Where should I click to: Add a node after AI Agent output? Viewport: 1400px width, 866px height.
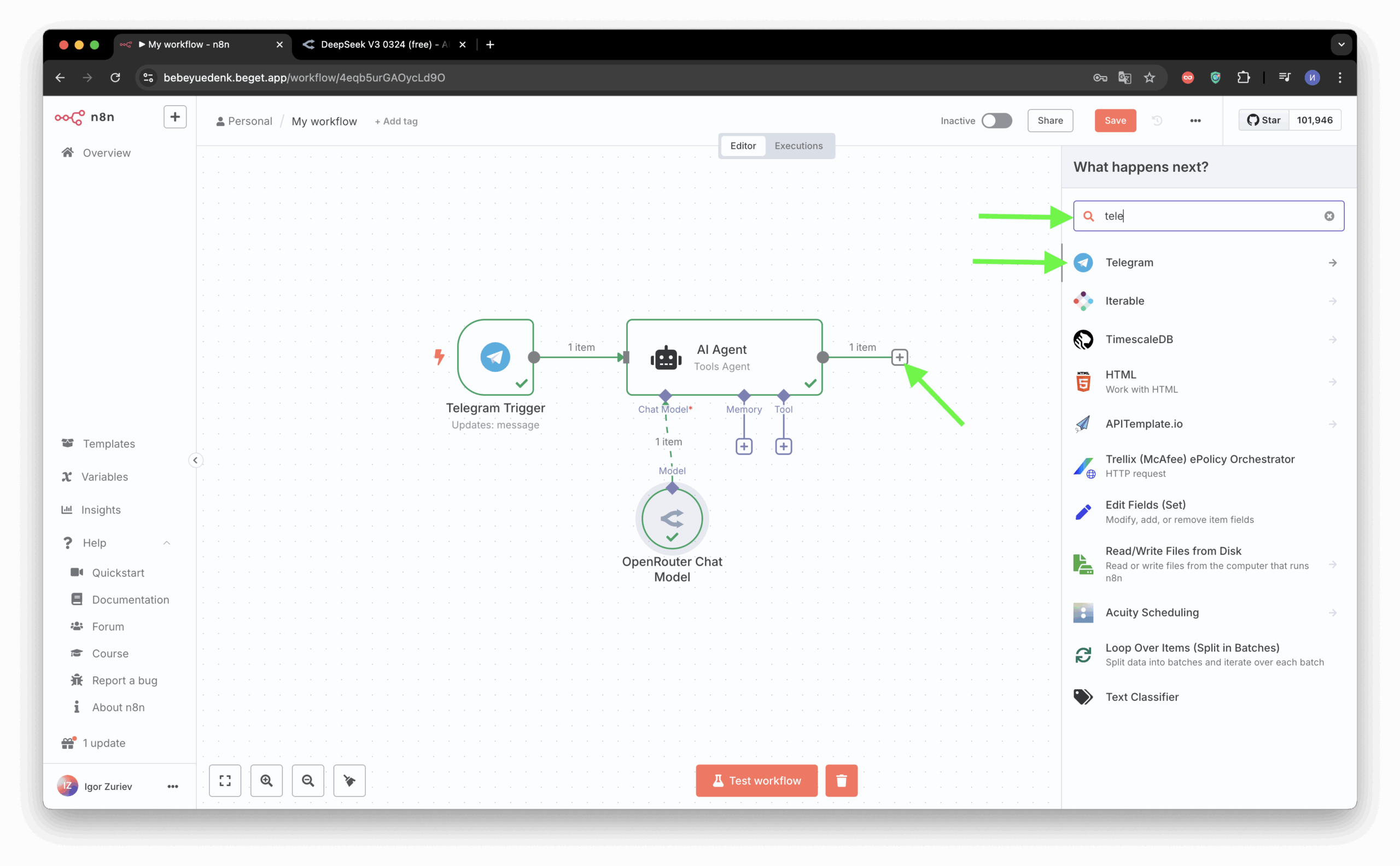tap(899, 357)
